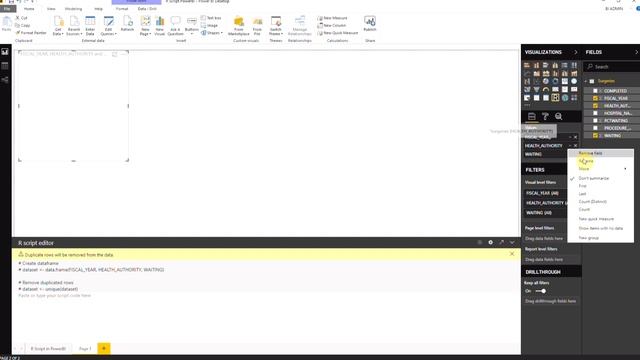This screenshot has height=360, width=640.
Task: Check the PCTWAITING field checkbox
Action: pyautogui.click(x=595, y=120)
